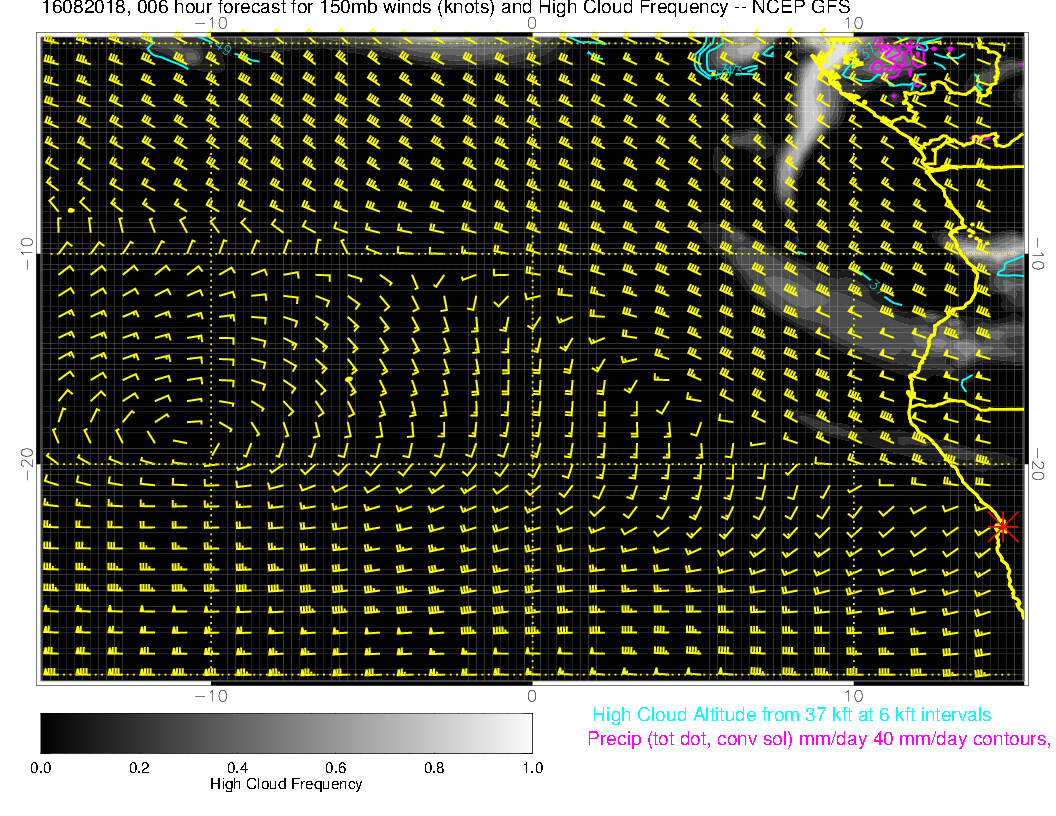Click the -20 latitude label on the left axis
Viewport: 1056px width, 816px height.
(26, 464)
